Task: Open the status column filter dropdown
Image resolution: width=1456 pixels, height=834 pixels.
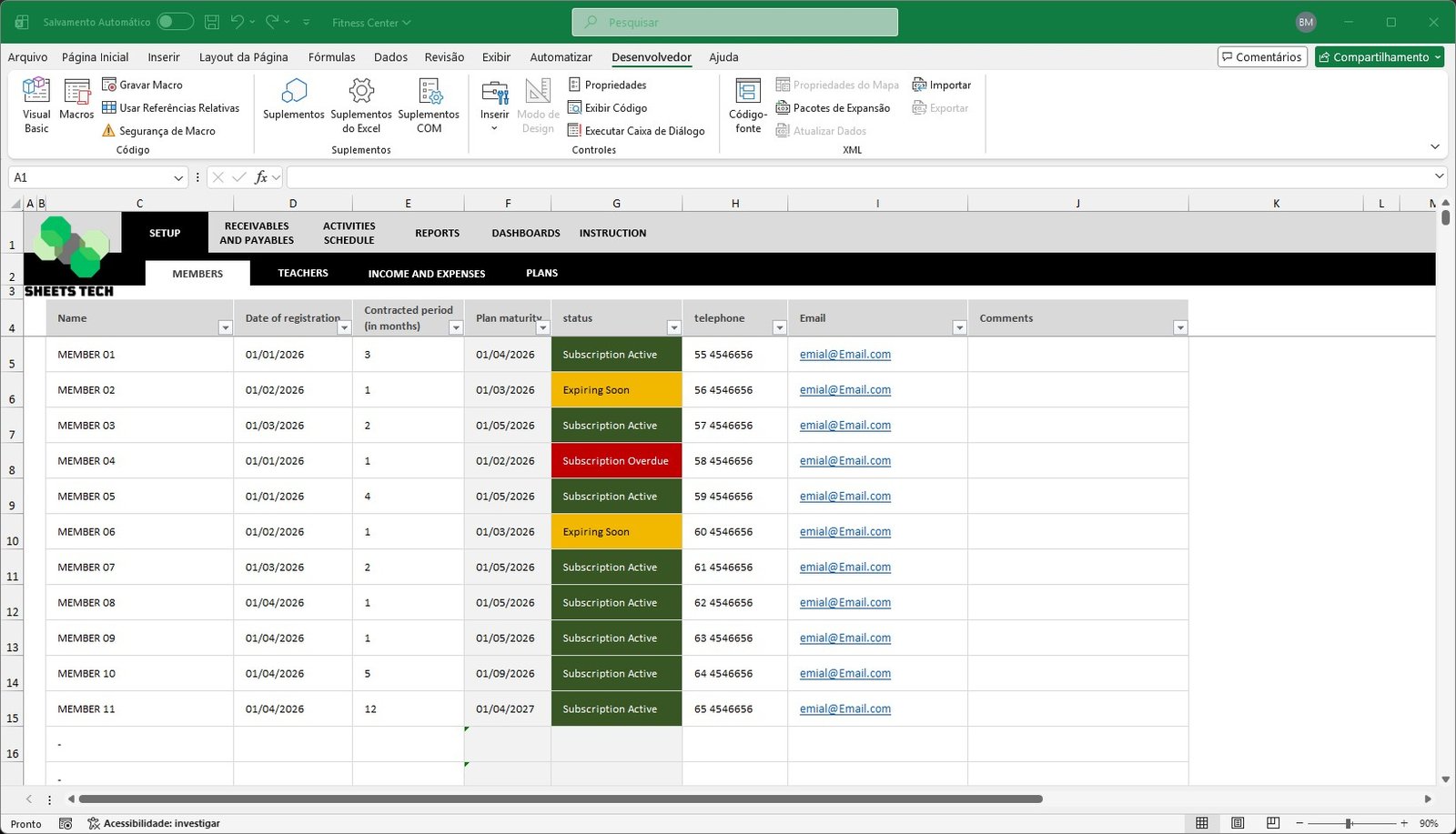Action: (673, 328)
